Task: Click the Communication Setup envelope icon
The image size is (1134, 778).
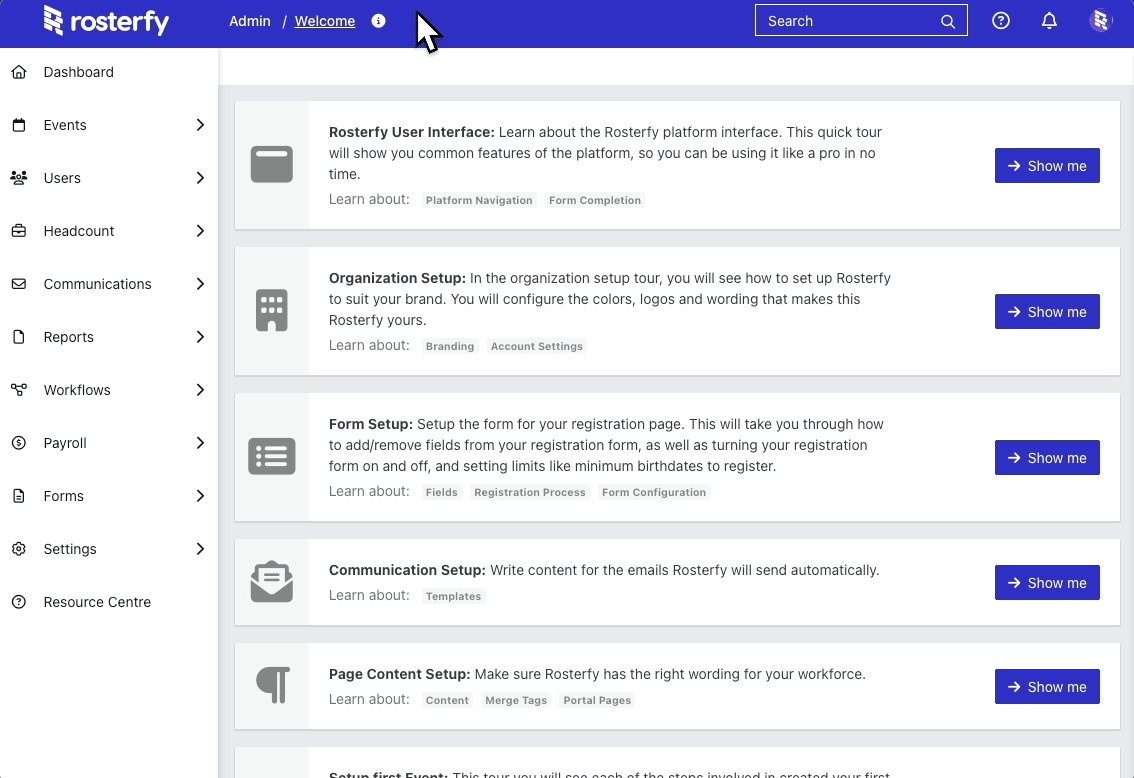Action: 272,581
